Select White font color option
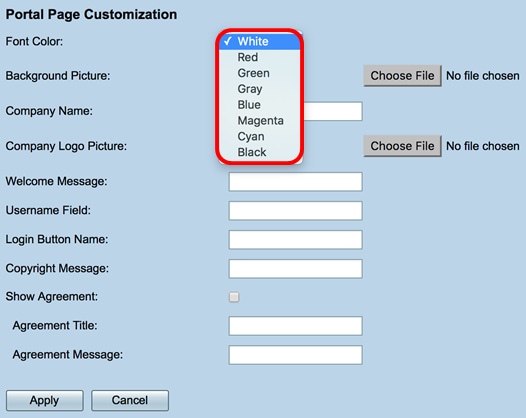 (x=259, y=42)
